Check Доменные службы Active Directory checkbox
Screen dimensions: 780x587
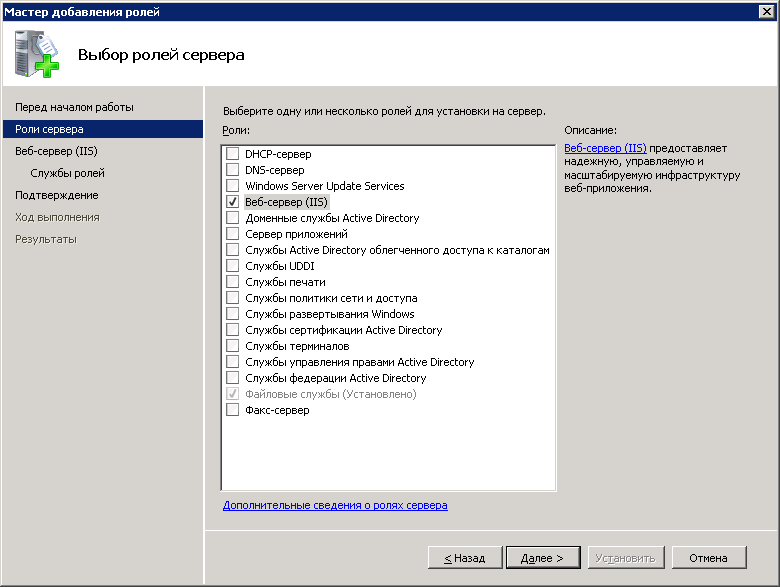coord(232,218)
